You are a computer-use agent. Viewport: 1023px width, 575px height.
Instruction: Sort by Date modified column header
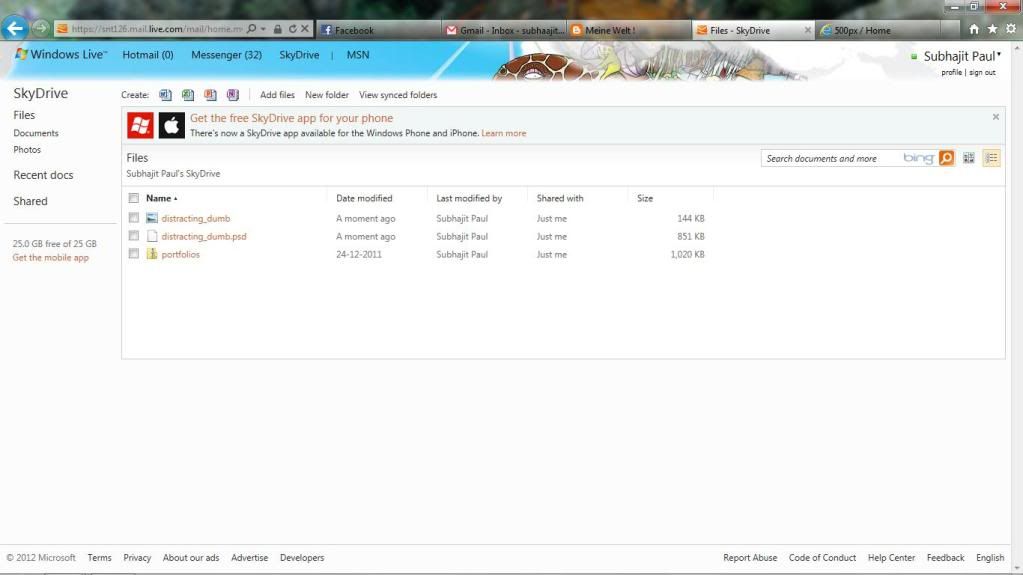[364, 198]
